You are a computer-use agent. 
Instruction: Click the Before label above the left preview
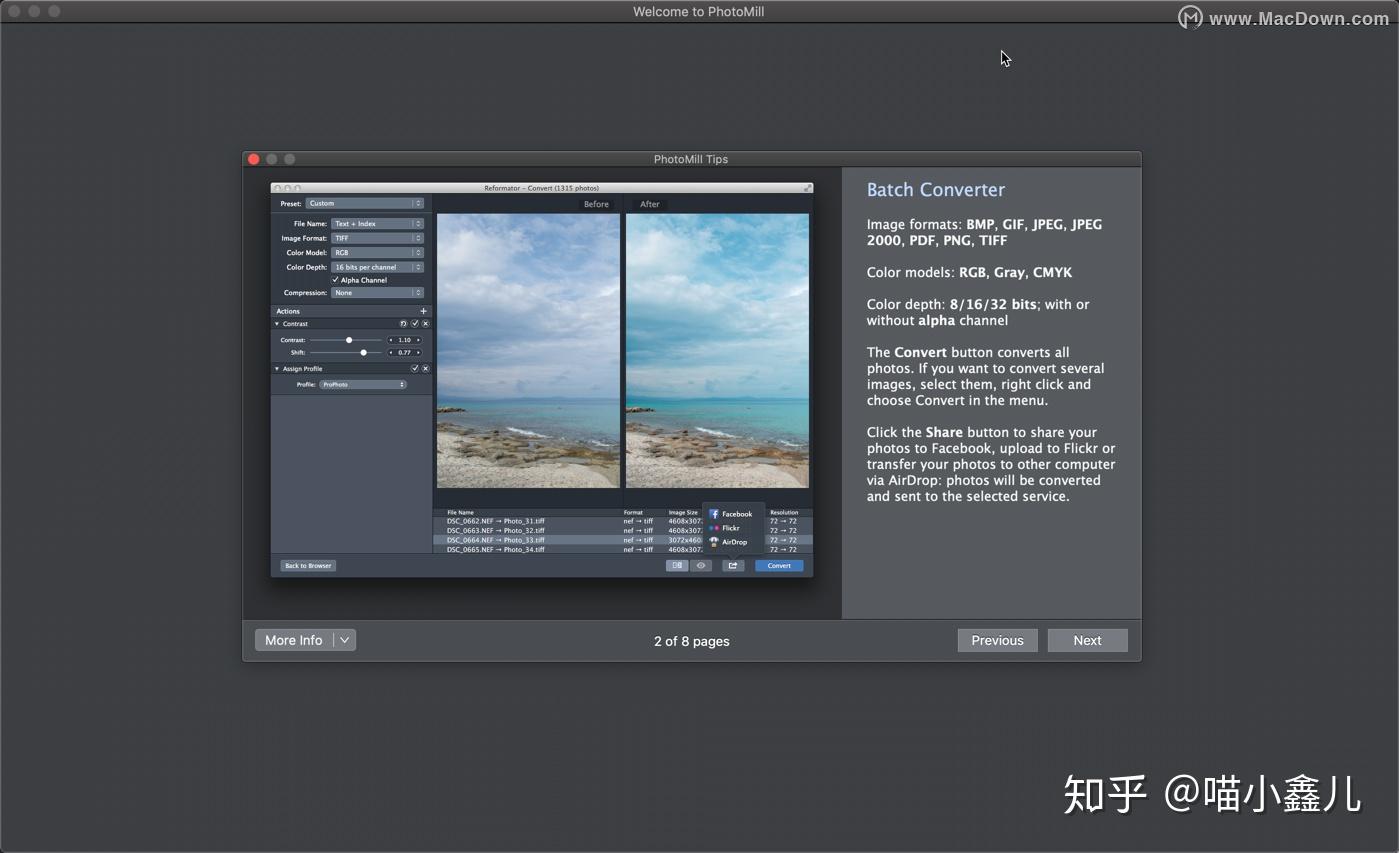click(596, 204)
